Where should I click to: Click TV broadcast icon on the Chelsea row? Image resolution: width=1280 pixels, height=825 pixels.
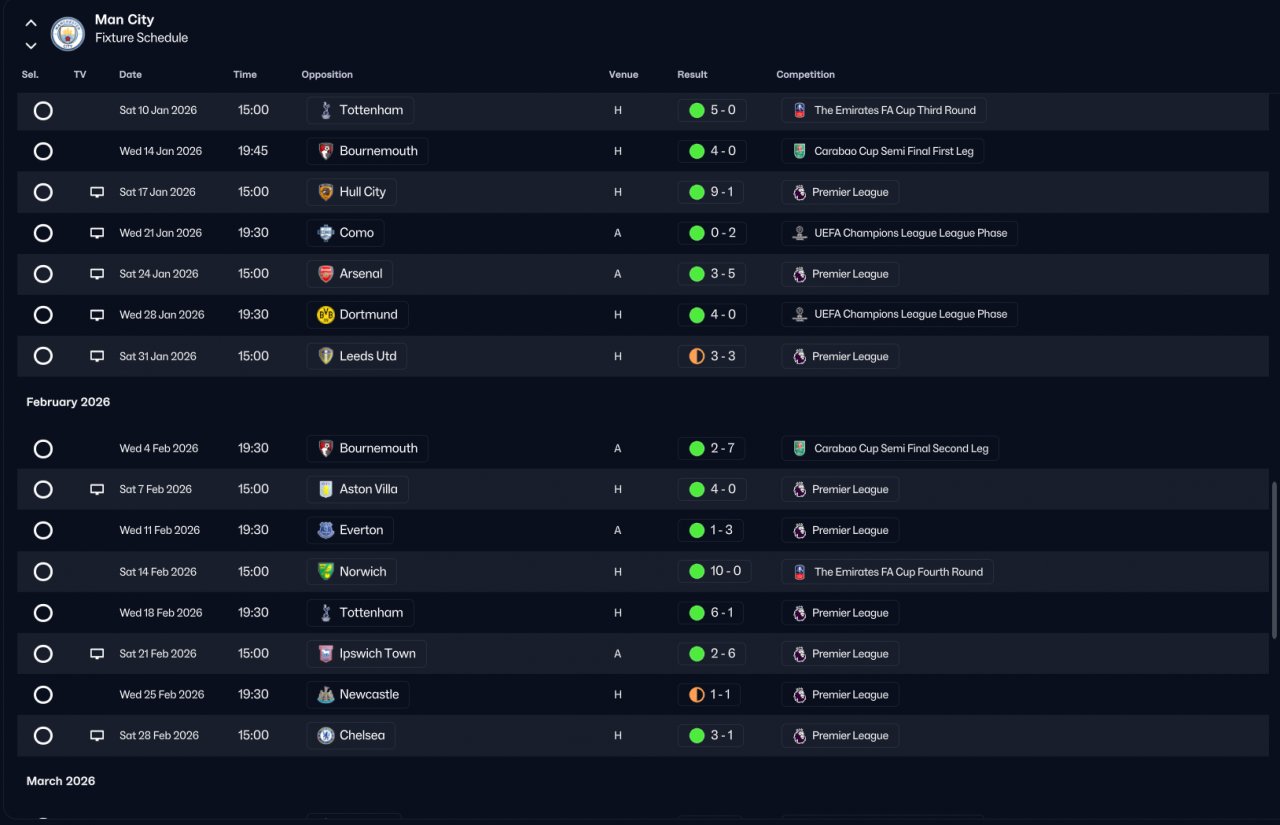click(97, 735)
